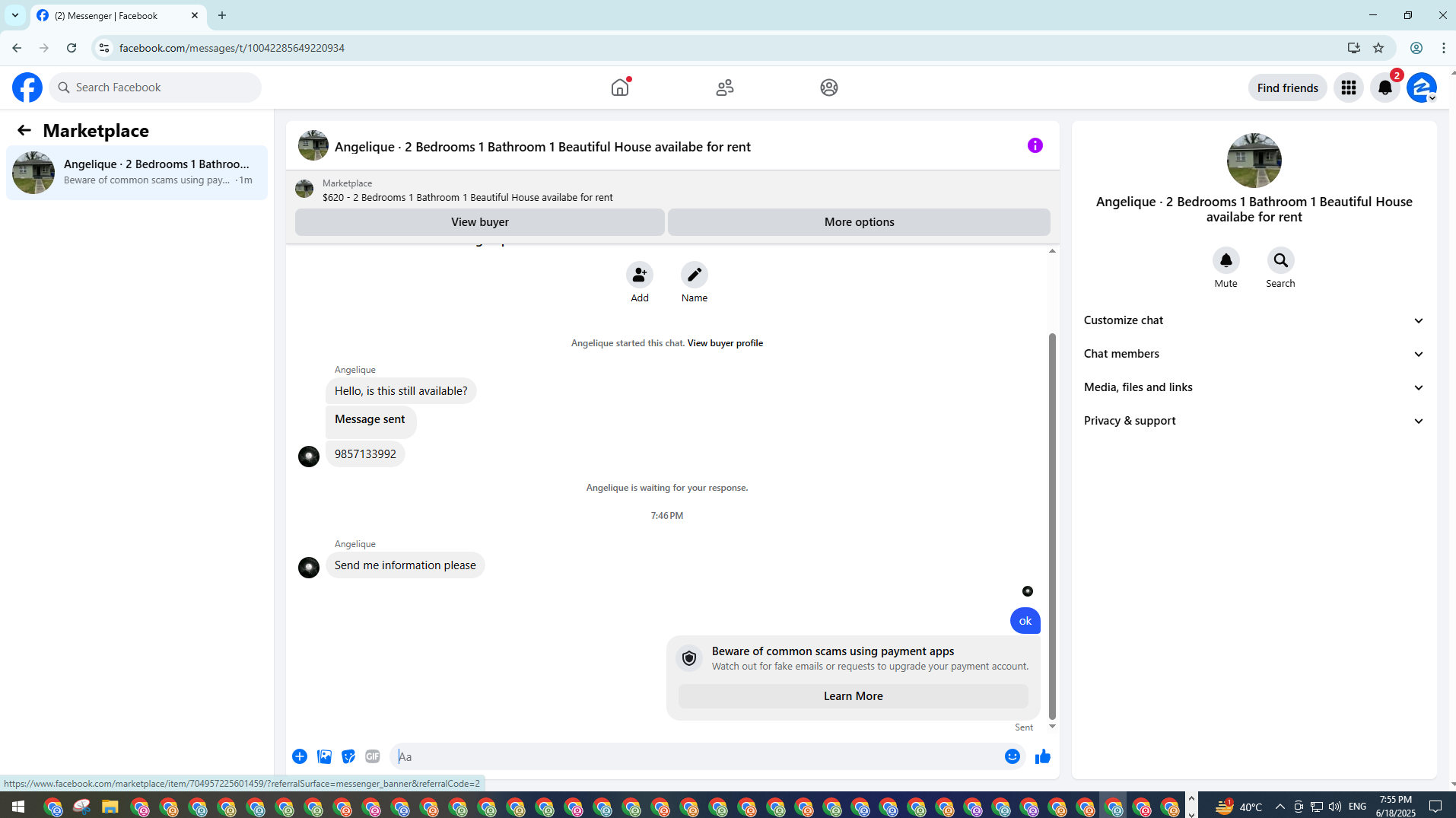Open the emoji picker

click(1013, 756)
